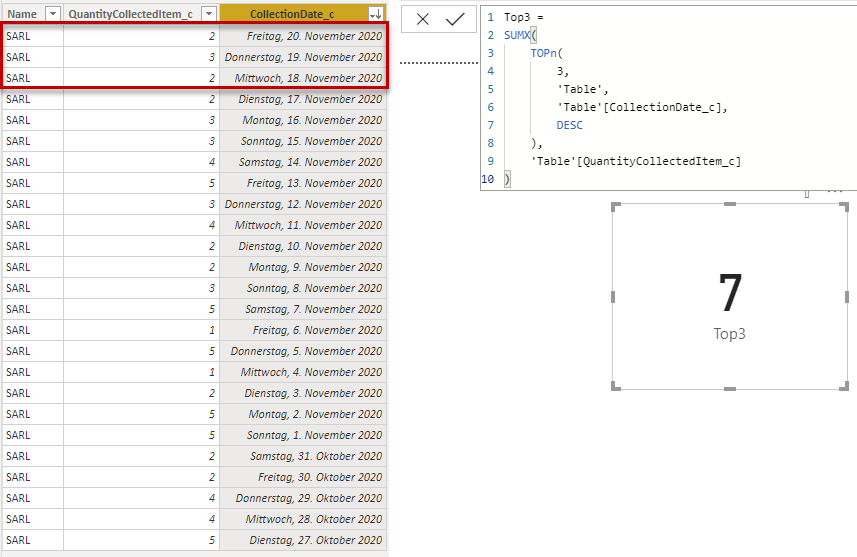The image size is (857, 557).
Task: Select the cell Montag, 9. November 2020
Action: (303, 267)
